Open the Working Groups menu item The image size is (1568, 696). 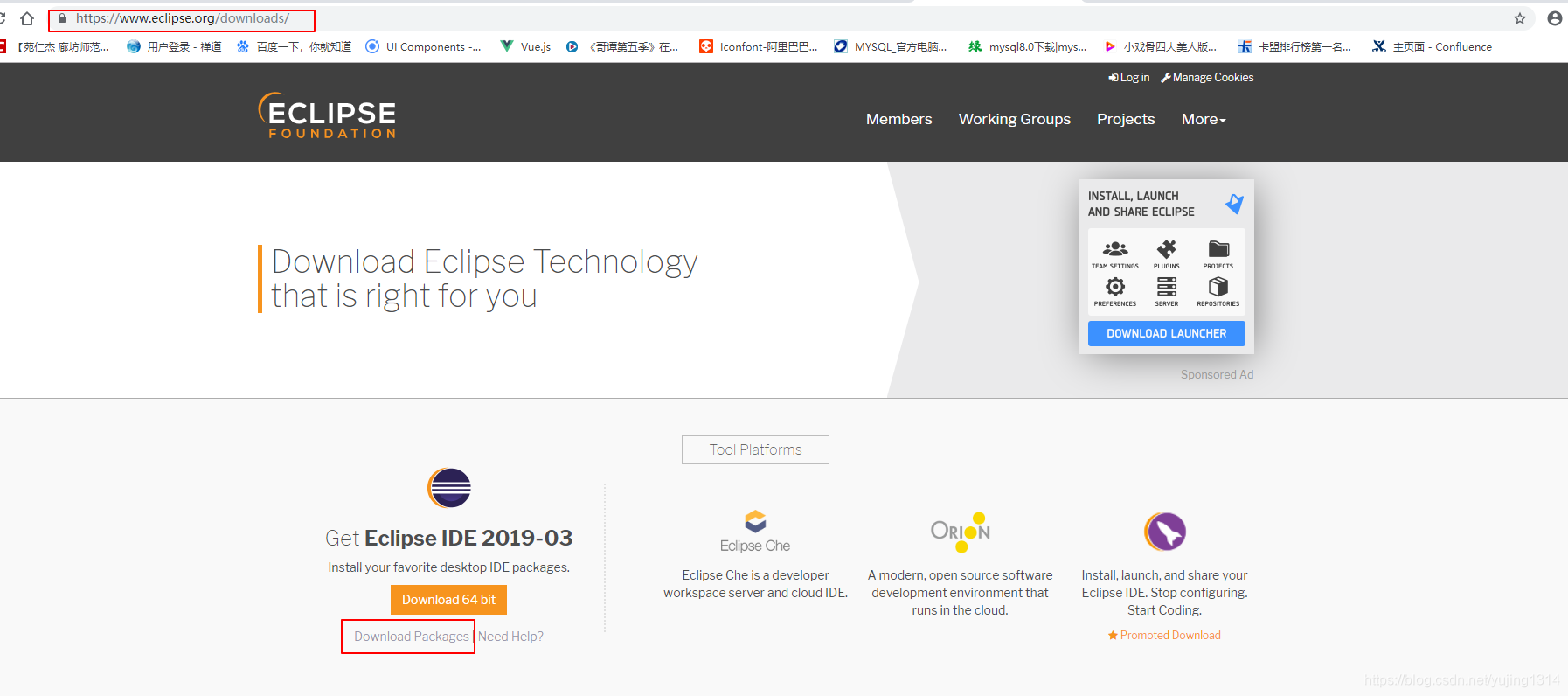point(1014,119)
